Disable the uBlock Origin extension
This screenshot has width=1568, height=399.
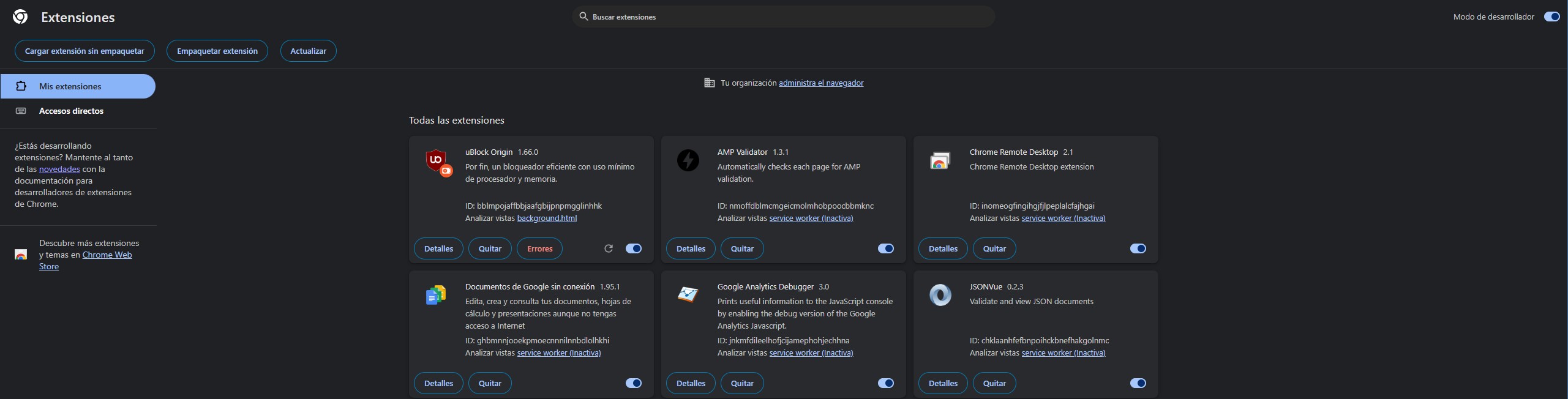[x=634, y=248]
